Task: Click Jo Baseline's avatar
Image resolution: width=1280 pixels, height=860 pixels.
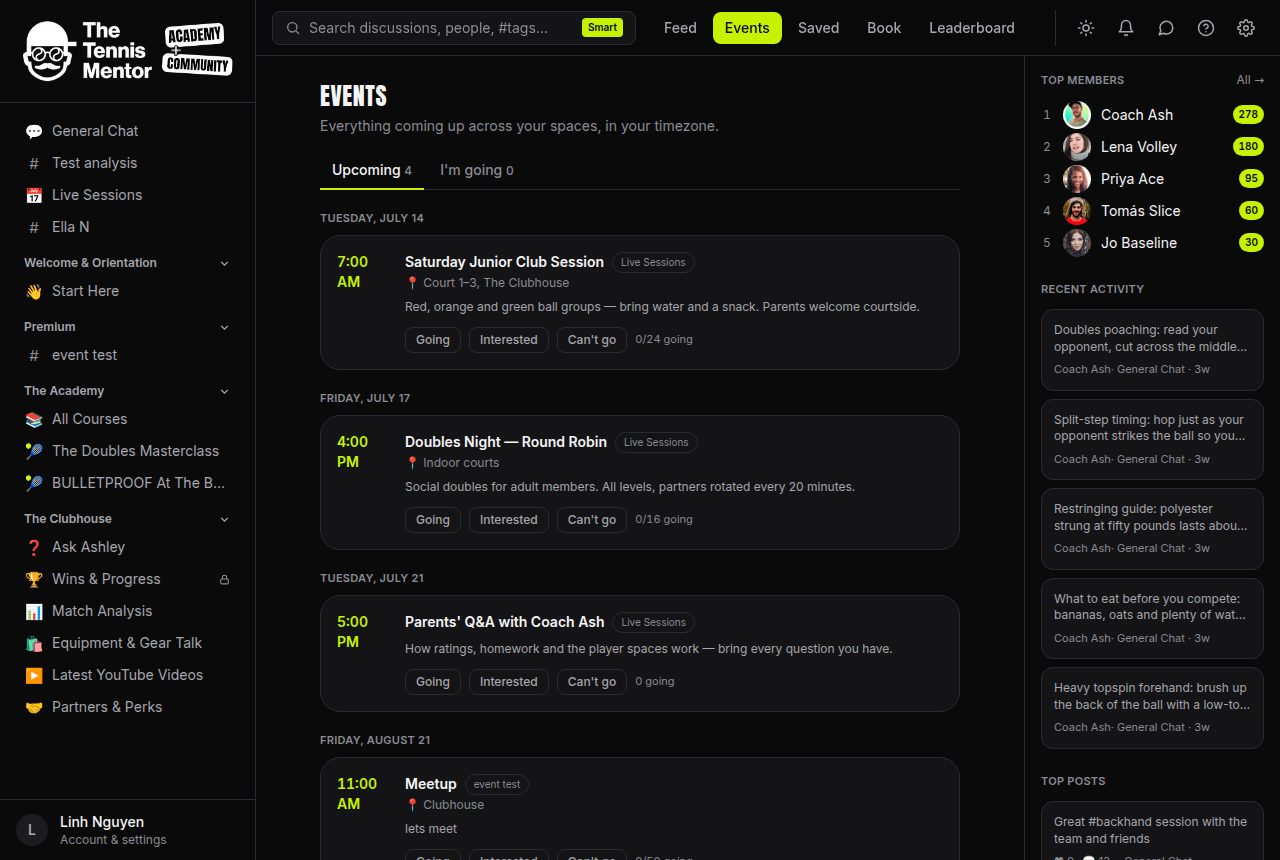Action: (x=1077, y=243)
